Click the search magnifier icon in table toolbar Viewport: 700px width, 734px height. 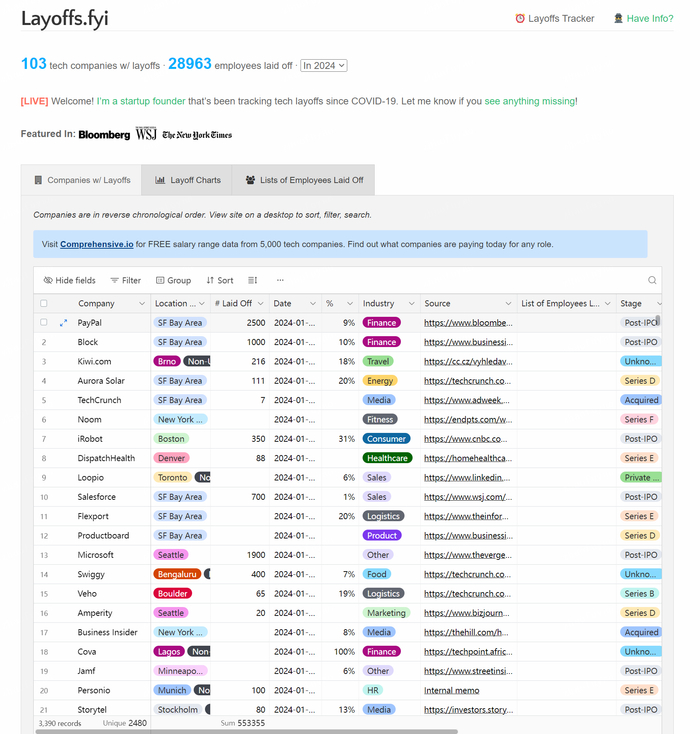[x=652, y=280]
